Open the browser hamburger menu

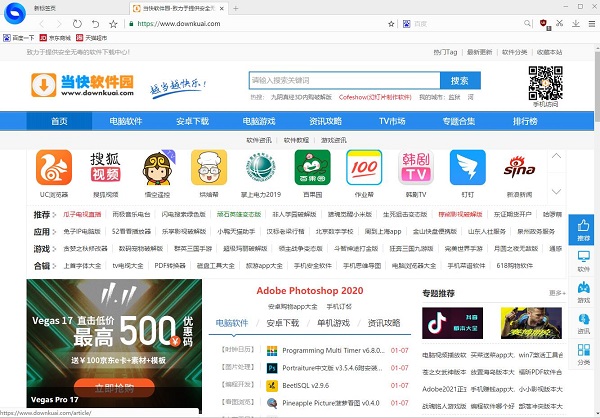592,24
